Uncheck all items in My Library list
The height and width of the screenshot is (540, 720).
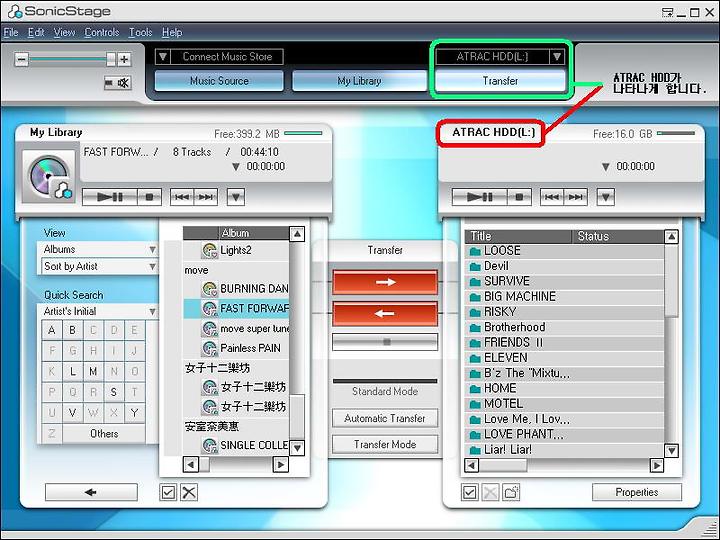(x=189, y=492)
